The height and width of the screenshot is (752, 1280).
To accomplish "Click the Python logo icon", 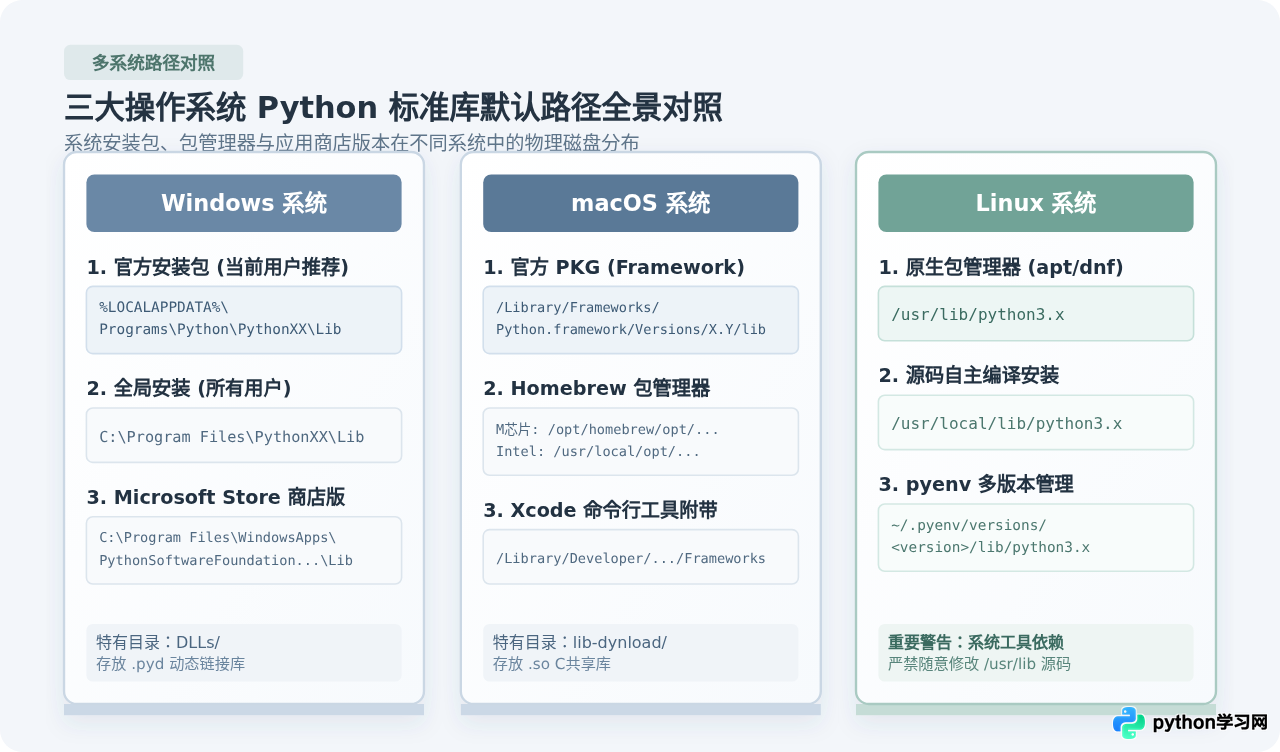I will pos(1129,723).
